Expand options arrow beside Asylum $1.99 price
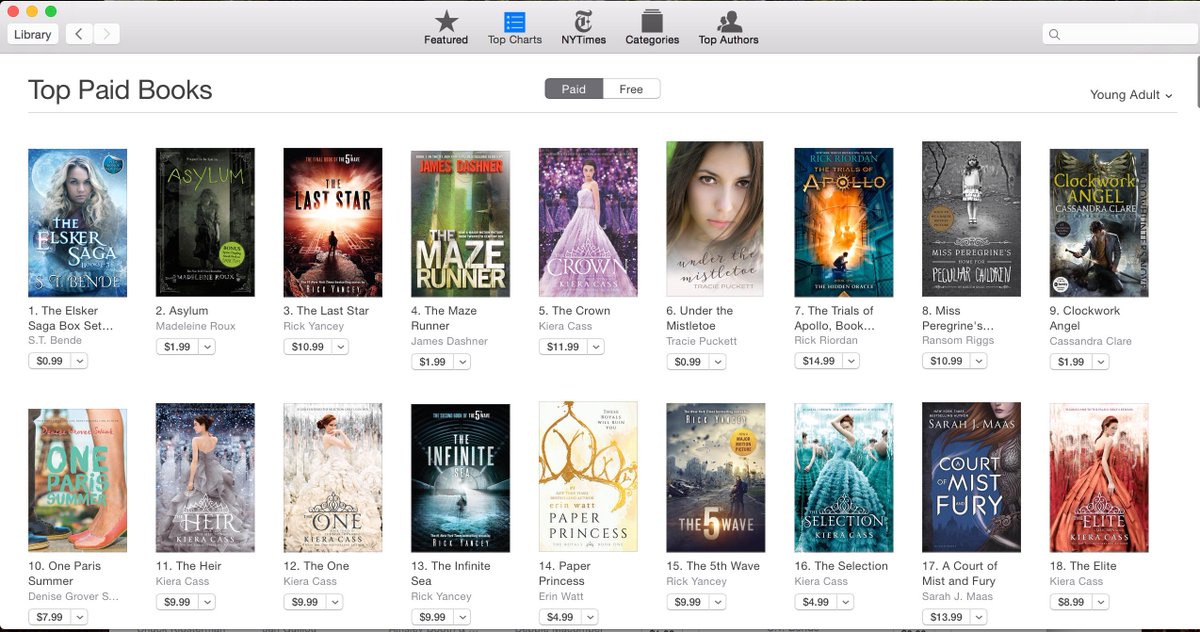Image resolution: width=1200 pixels, height=632 pixels. point(206,347)
